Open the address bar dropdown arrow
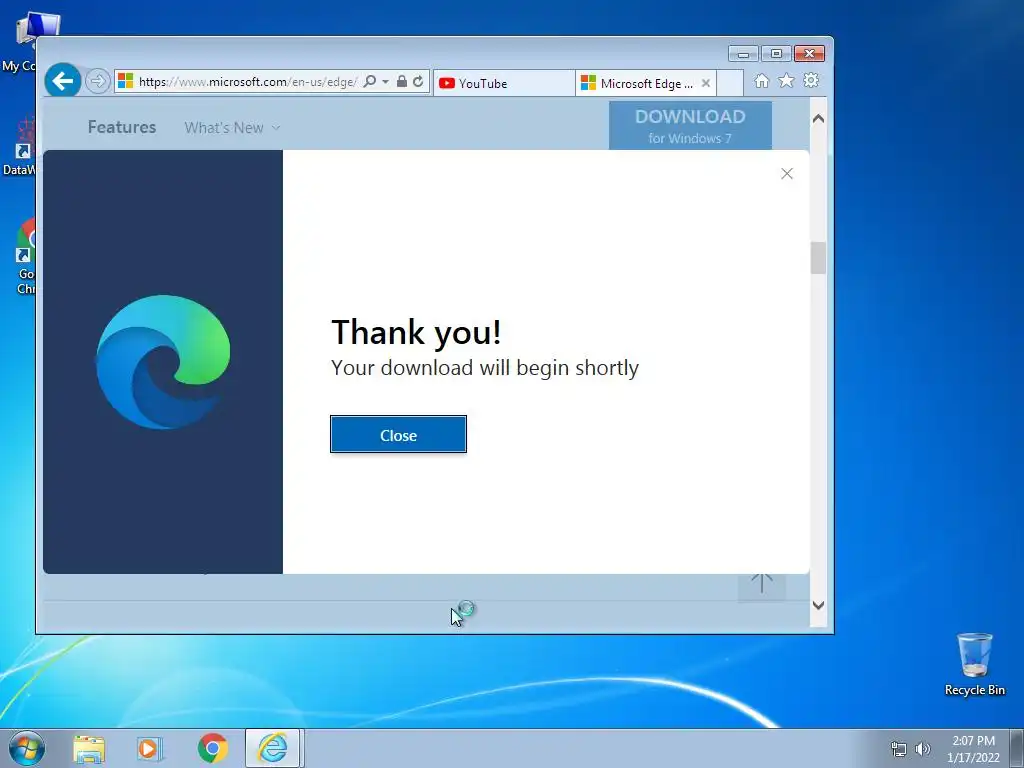1024x768 pixels. point(385,82)
